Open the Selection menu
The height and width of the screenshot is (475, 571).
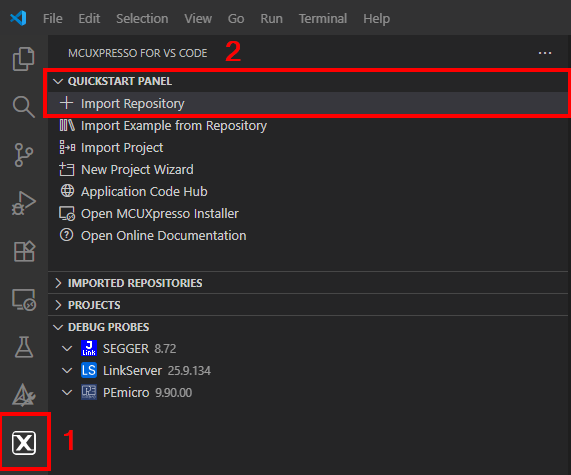pyautogui.click(x=142, y=18)
